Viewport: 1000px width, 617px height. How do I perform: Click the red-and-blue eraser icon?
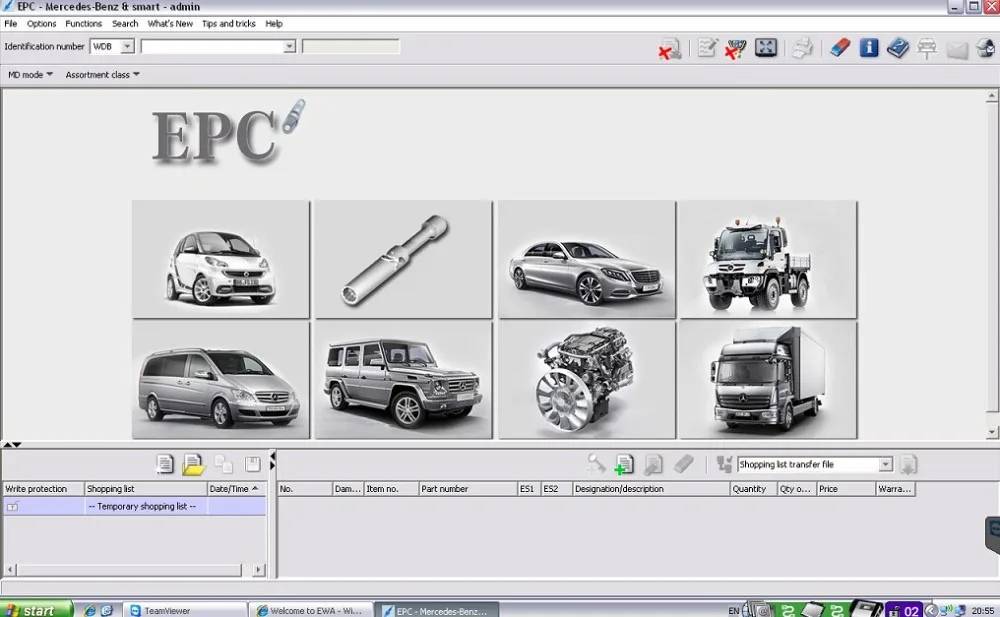[x=840, y=47]
